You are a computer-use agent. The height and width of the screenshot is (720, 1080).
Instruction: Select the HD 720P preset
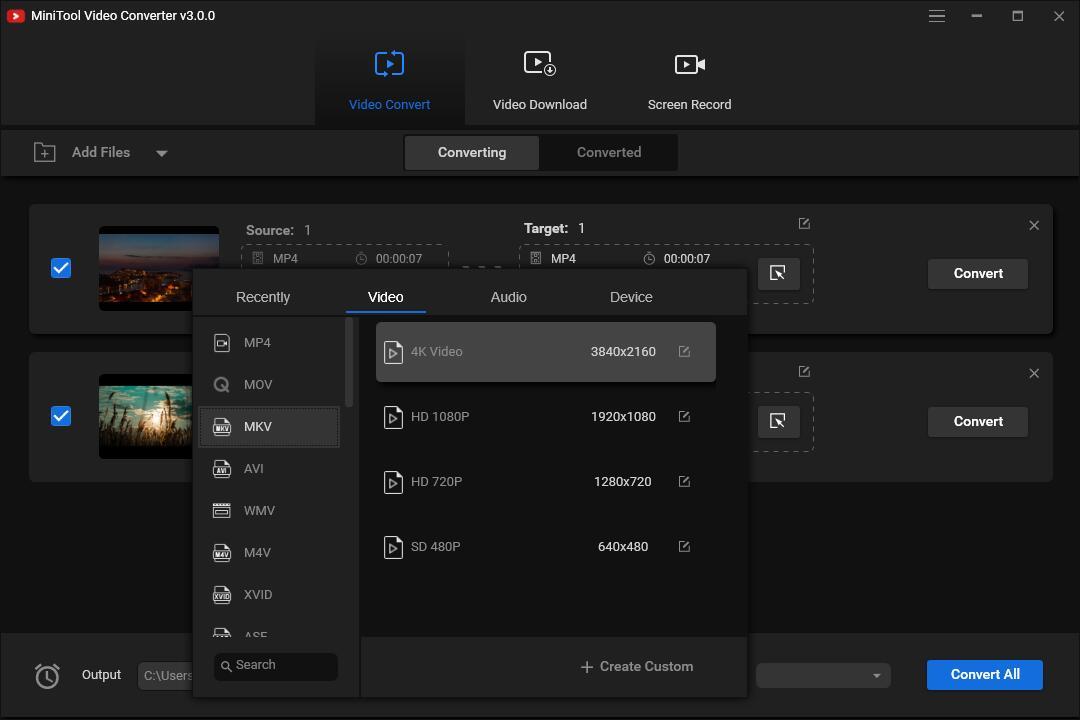point(546,482)
